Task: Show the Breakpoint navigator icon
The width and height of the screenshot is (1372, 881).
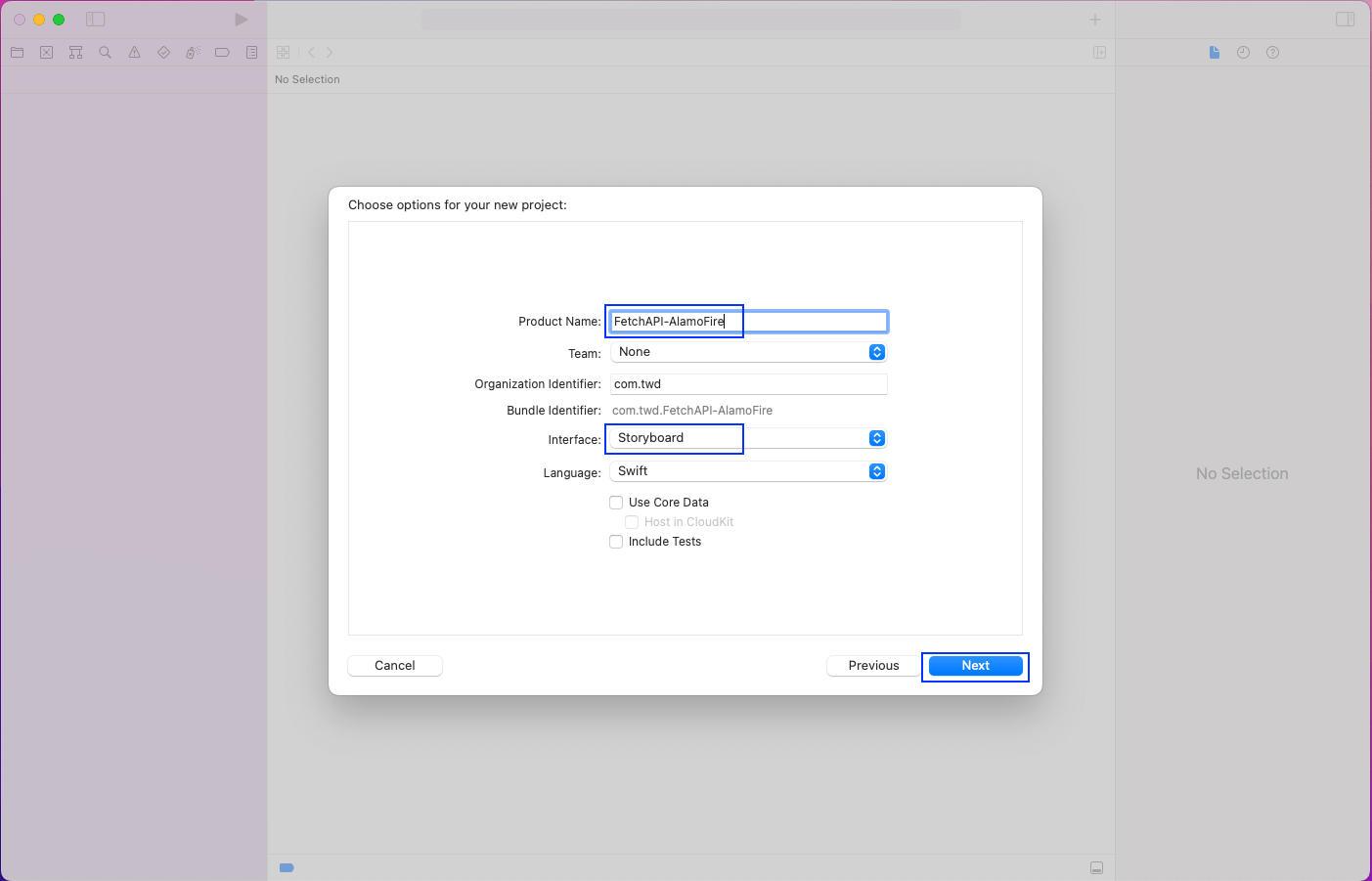Action: (223, 53)
